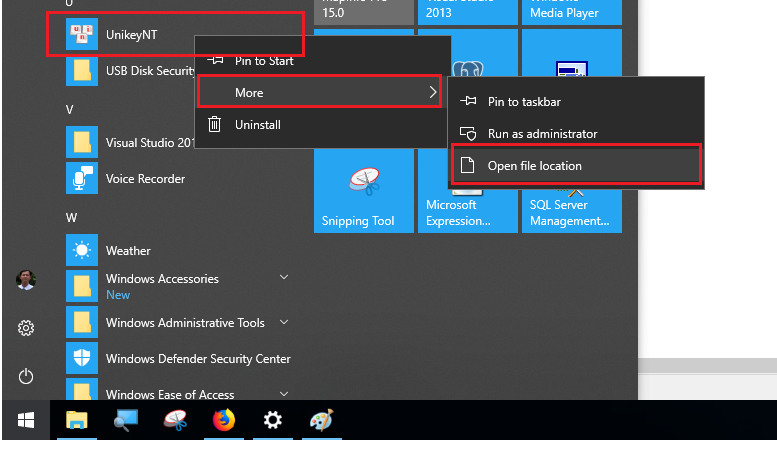This screenshot has height=450, width=777.
Task: Click the shield icon beside Run as administrator
Action: click(x=468, y=133)
